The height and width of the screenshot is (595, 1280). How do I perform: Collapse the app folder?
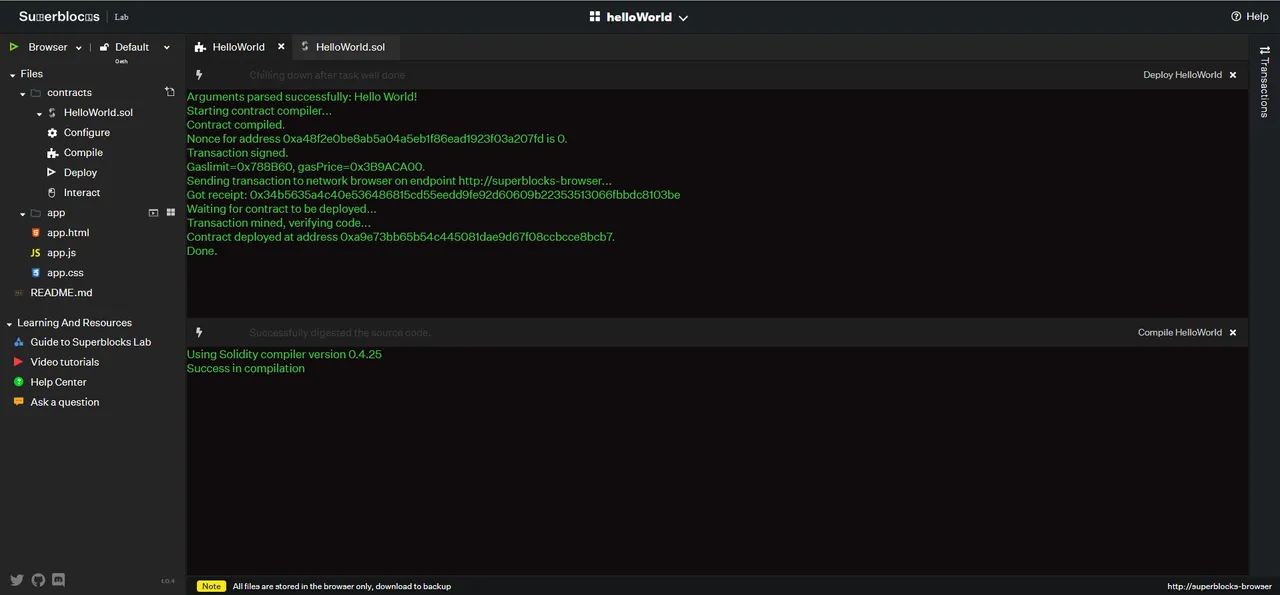click(x=23, y=213)
